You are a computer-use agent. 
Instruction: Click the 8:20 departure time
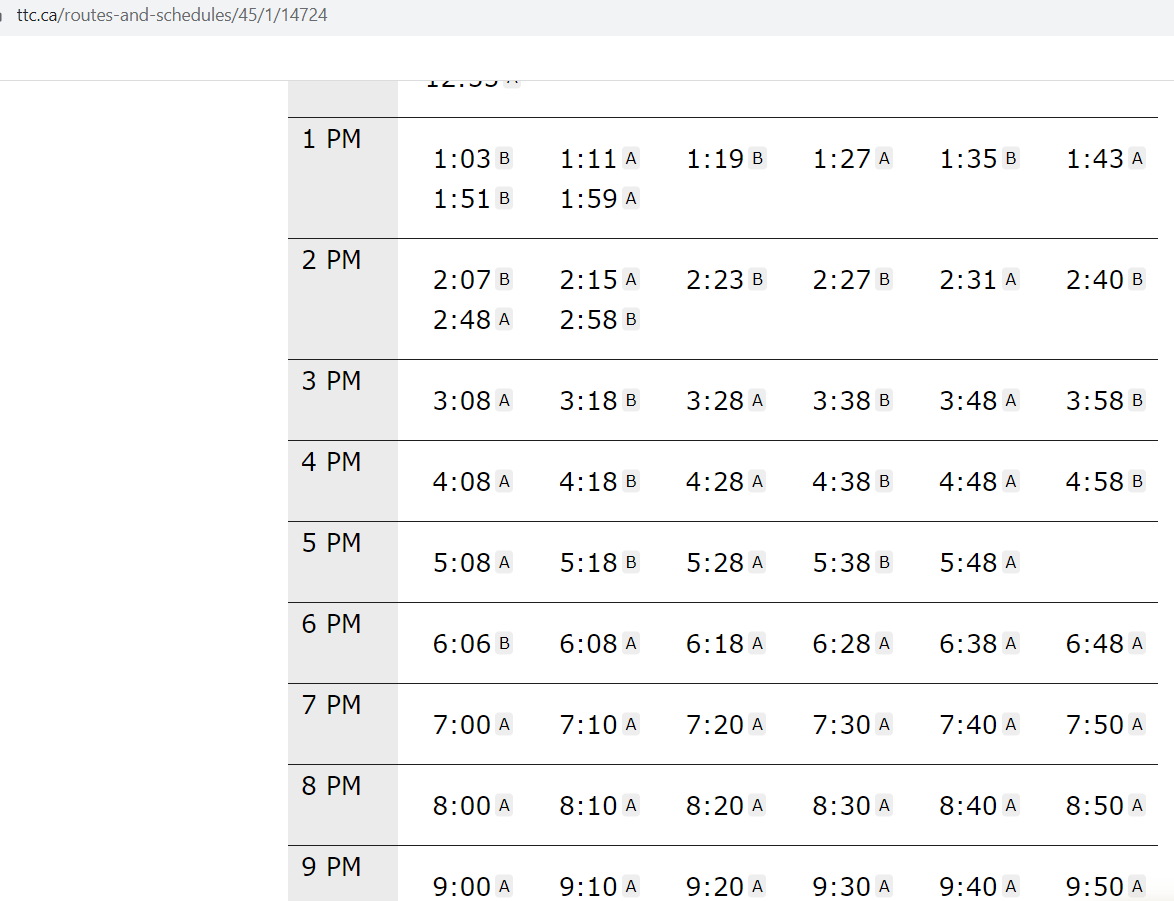coord(715,806)
